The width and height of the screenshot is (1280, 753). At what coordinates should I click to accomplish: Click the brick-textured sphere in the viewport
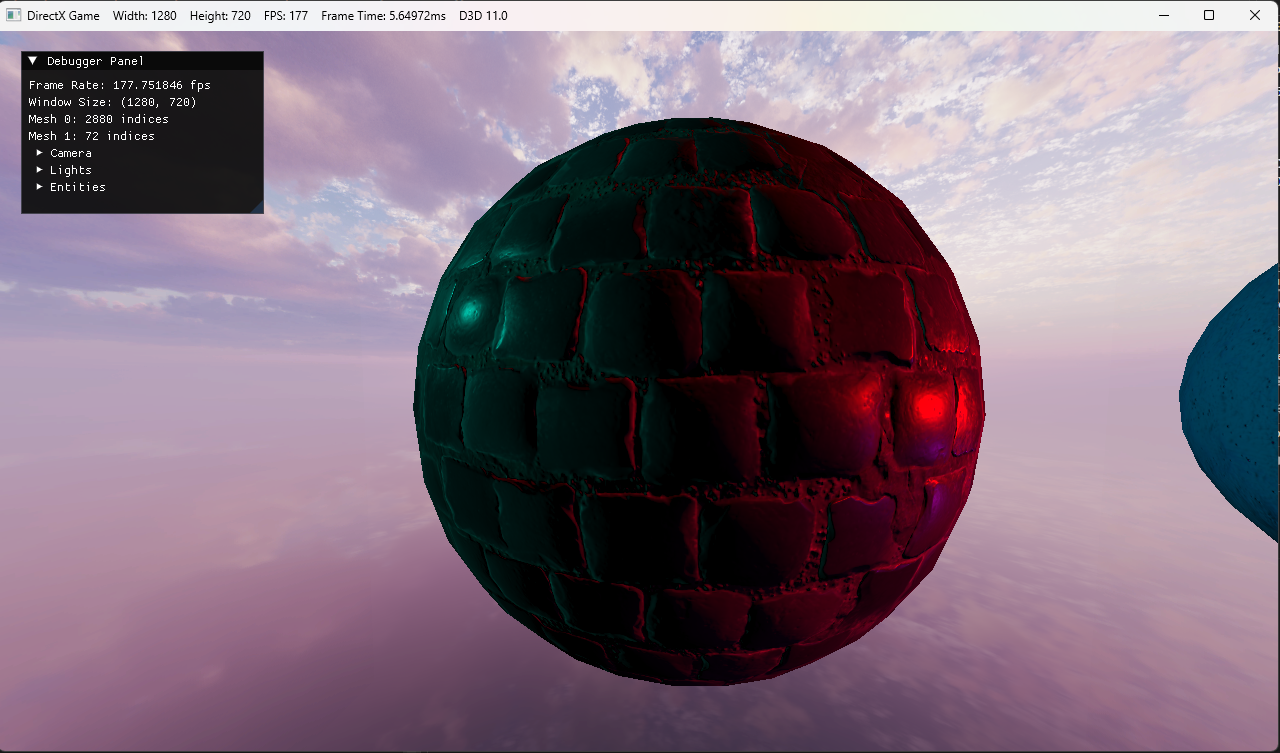tap(699, 402)
